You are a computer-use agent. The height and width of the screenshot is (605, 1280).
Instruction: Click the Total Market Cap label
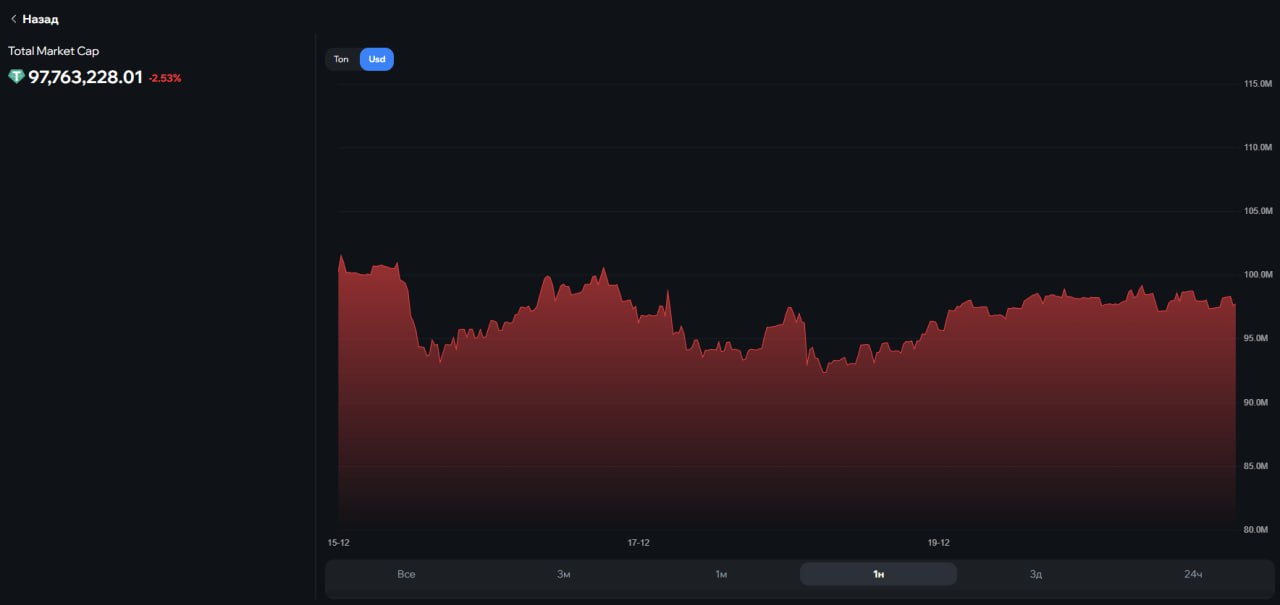pos(53,51)
